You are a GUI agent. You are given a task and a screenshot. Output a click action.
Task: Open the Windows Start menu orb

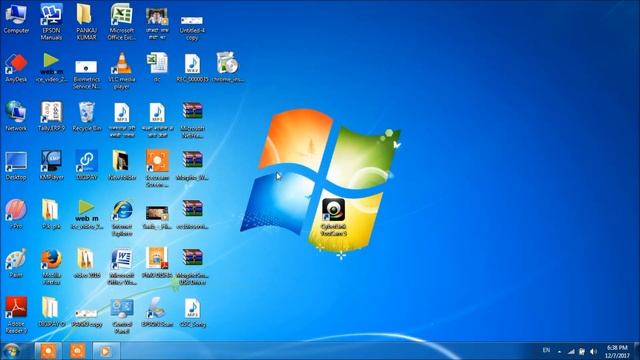tap(11, 351)
